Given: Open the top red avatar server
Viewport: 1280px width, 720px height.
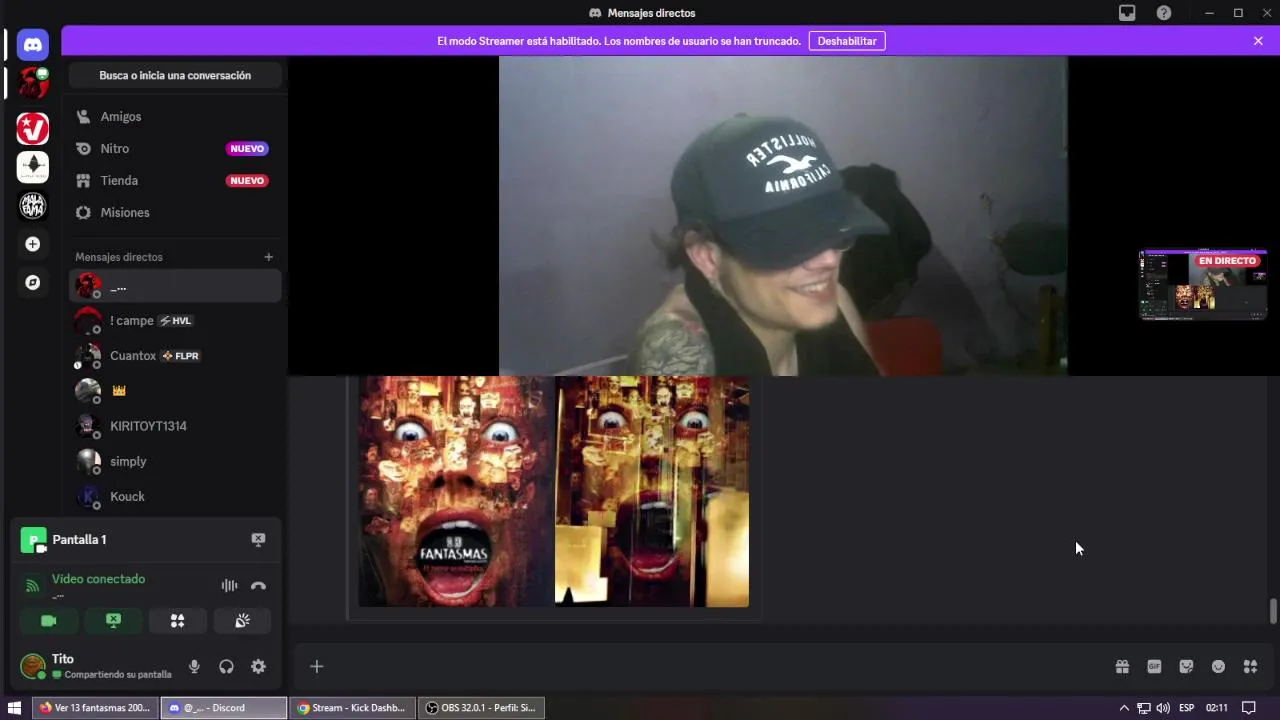Looking at the screenshot, I should click(x=33, y=83).
